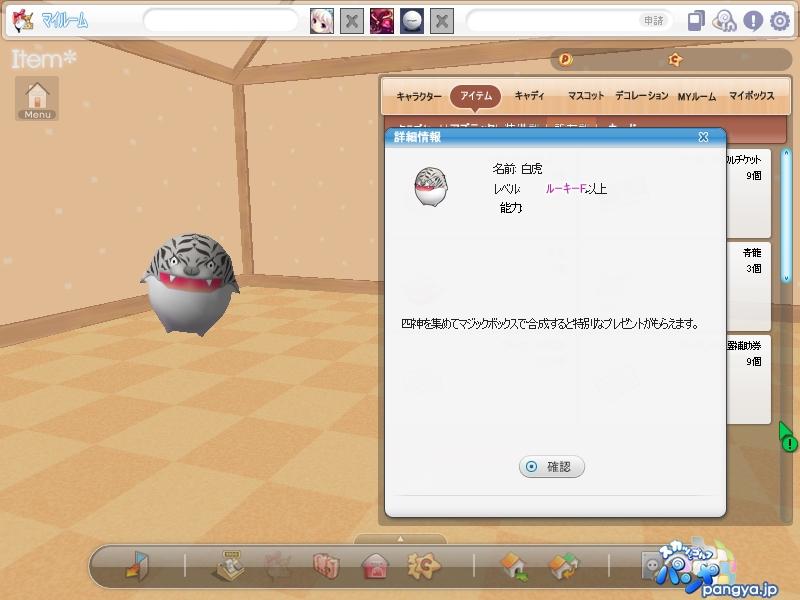Open the cash register shop icon

coord(229,565)
